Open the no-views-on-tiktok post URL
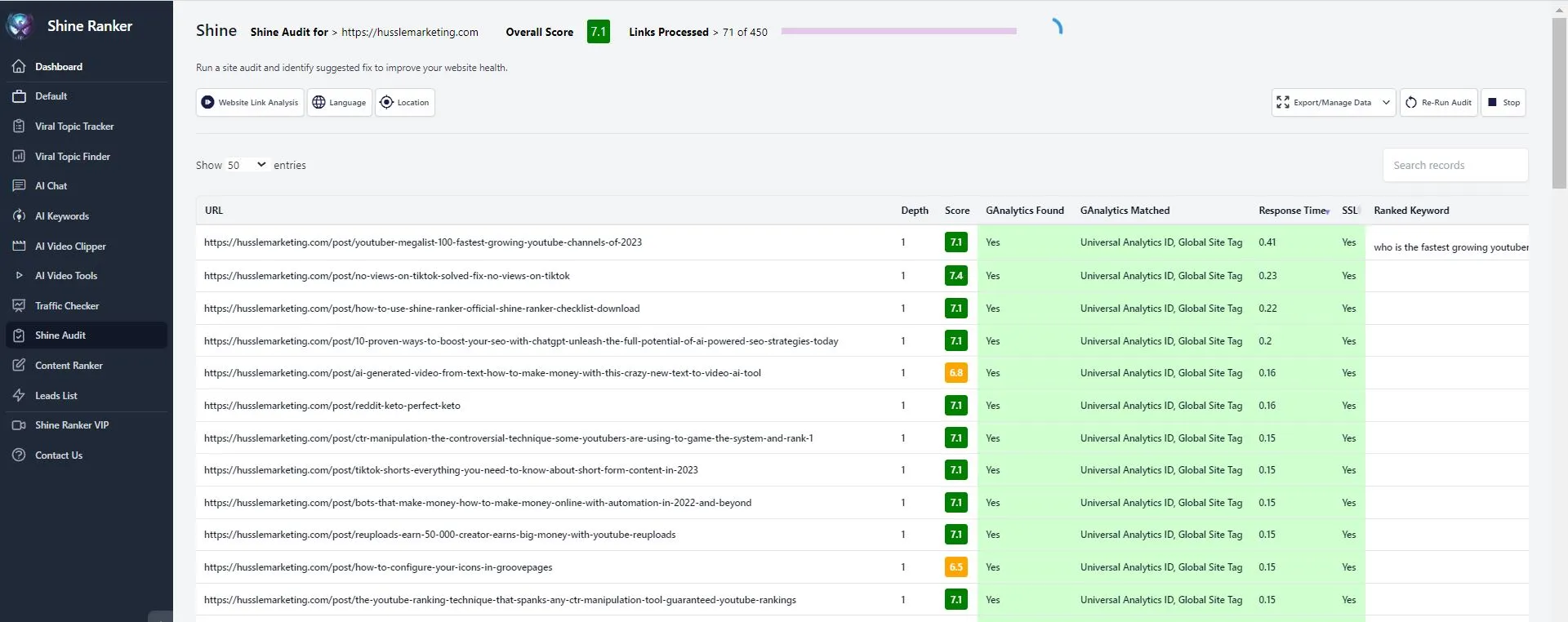Viewport: 1568px width, 622px height. click(x=387, y=276)
